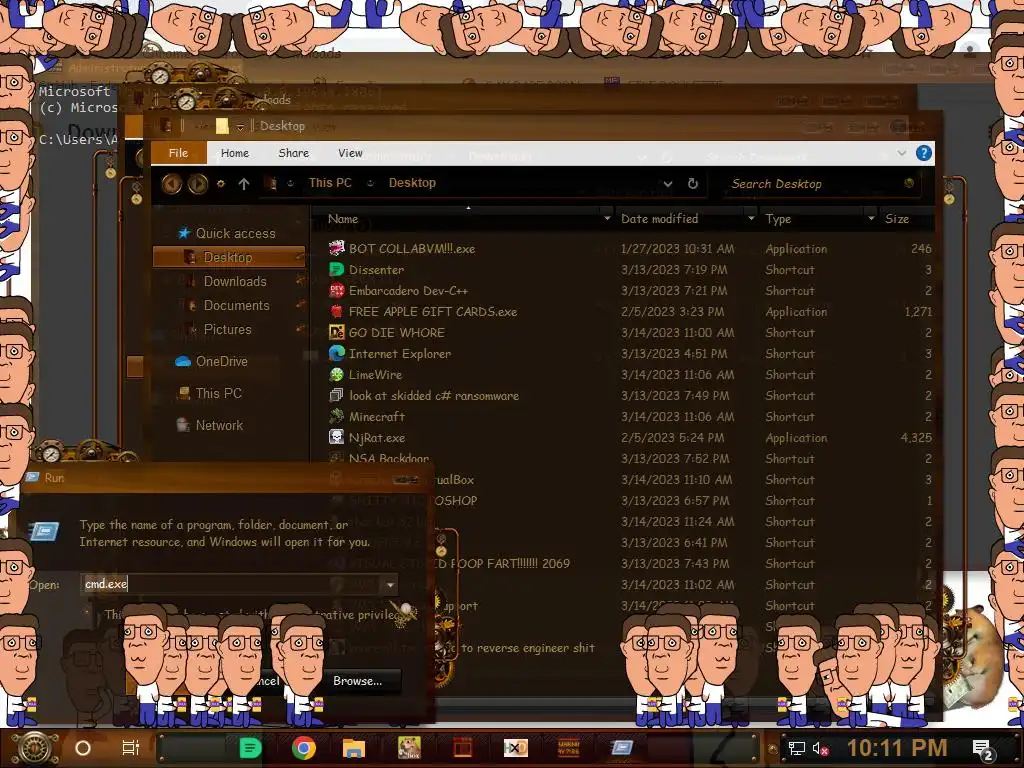The height and width of the screenshot is (768, 1024).
Task: Open the Date modified column filter dropdown
Action: click(750, 218)
